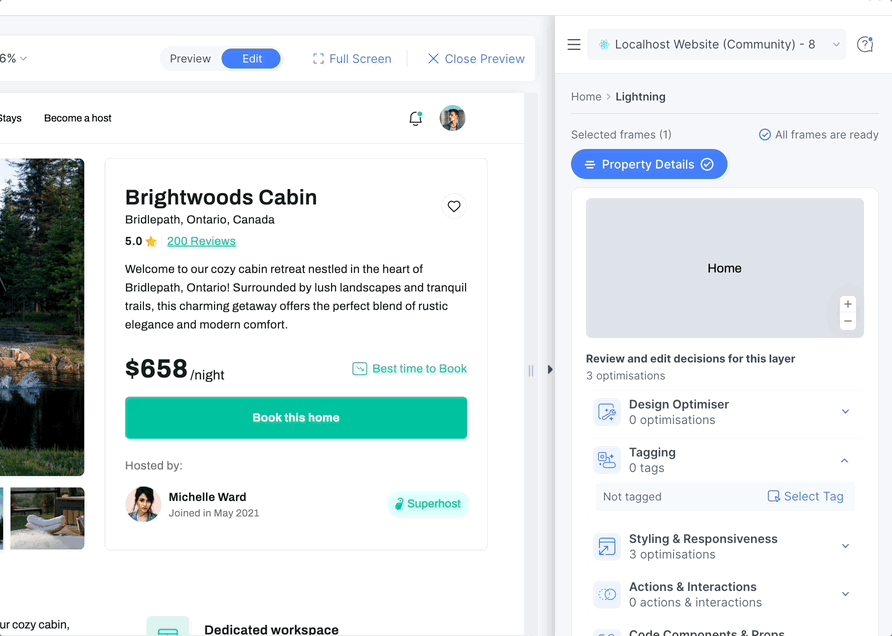Click the help question mark icon

865,44
